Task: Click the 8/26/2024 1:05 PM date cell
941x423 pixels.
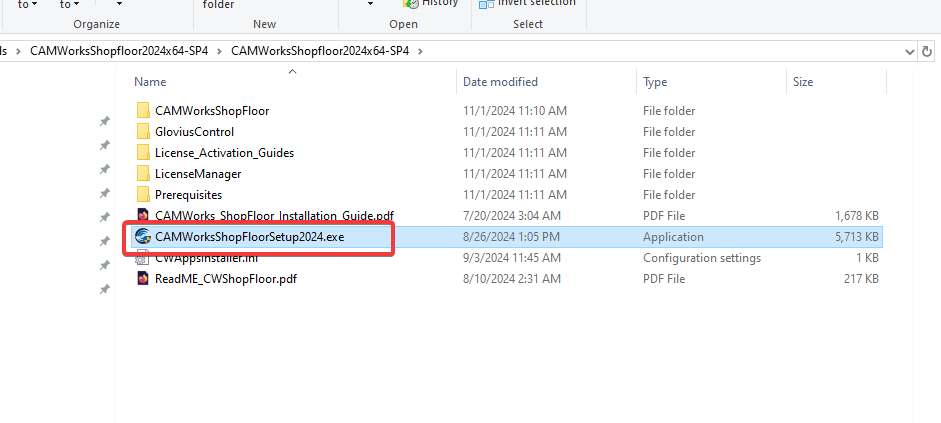Action: click(511, 236)
